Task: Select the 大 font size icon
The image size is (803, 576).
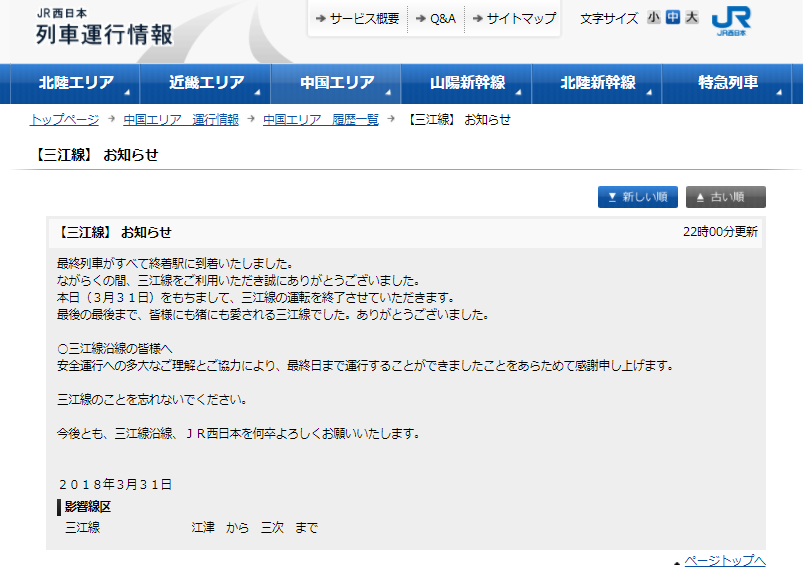Action: [x=691, y=18]
